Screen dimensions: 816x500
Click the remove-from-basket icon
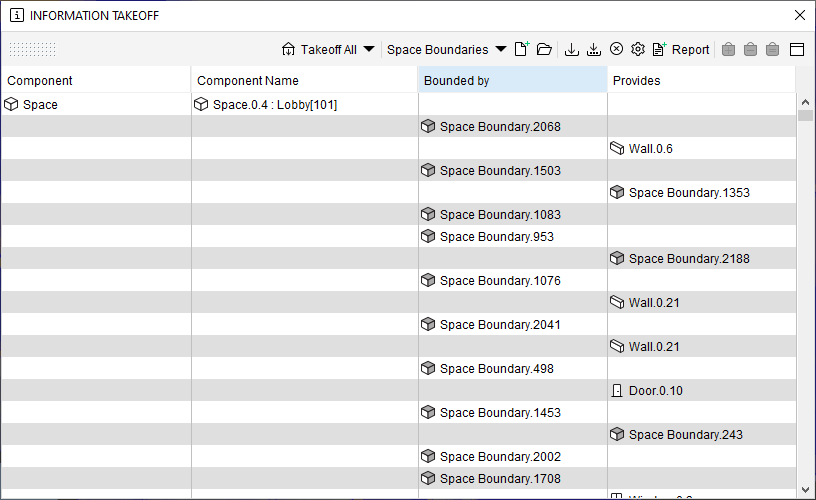tap(750, 49)
